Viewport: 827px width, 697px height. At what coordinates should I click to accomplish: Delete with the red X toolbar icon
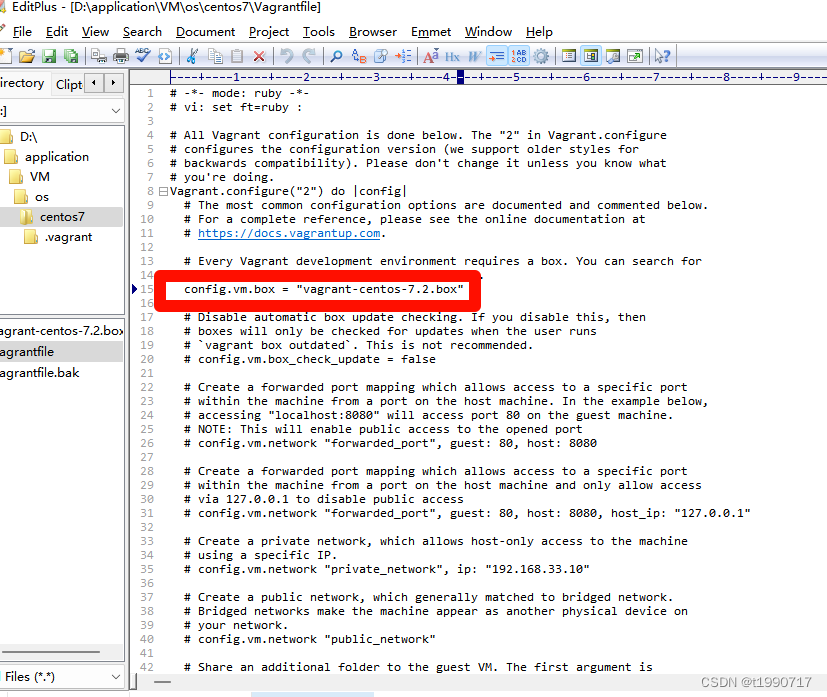click(x=259, y=56)
